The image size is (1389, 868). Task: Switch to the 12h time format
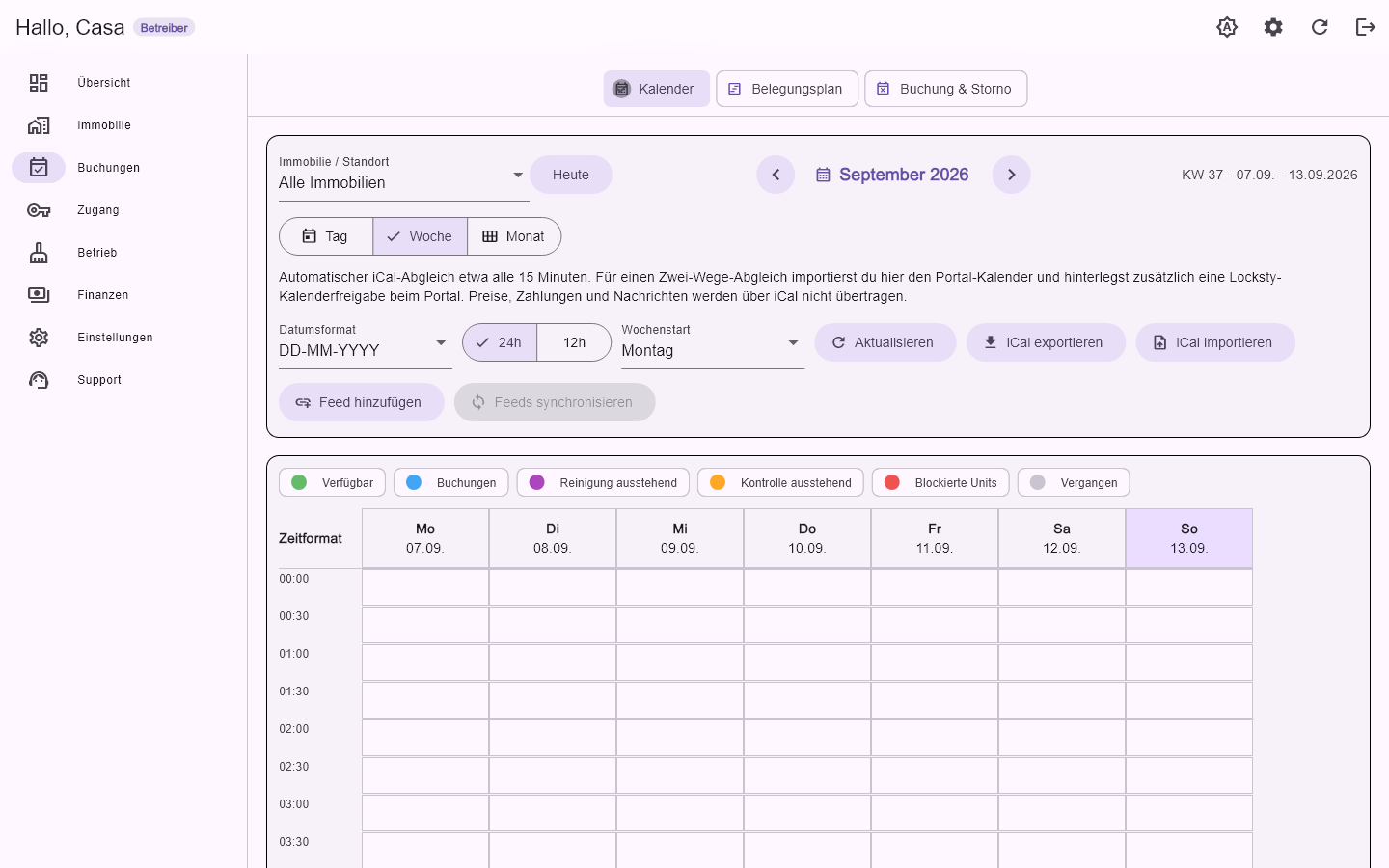(x=574, y=342)
